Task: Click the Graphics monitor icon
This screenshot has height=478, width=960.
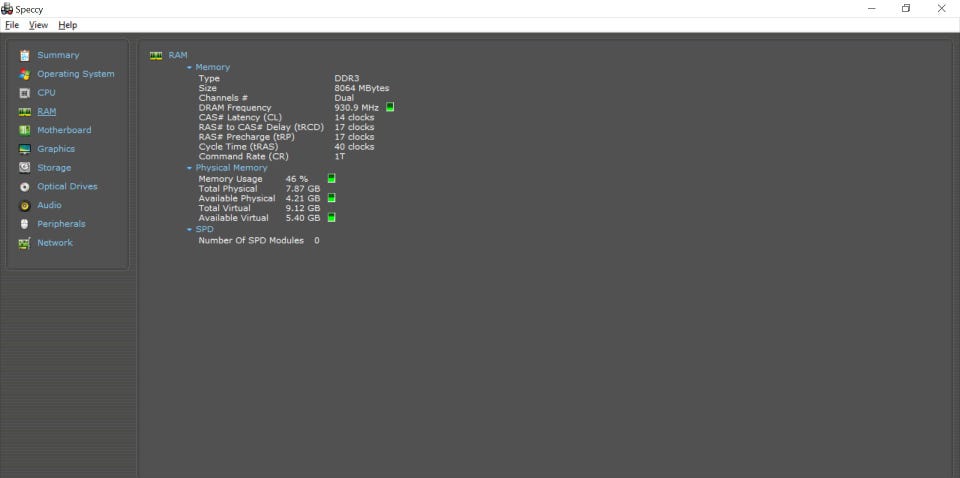Action: [x=24, y=149]
